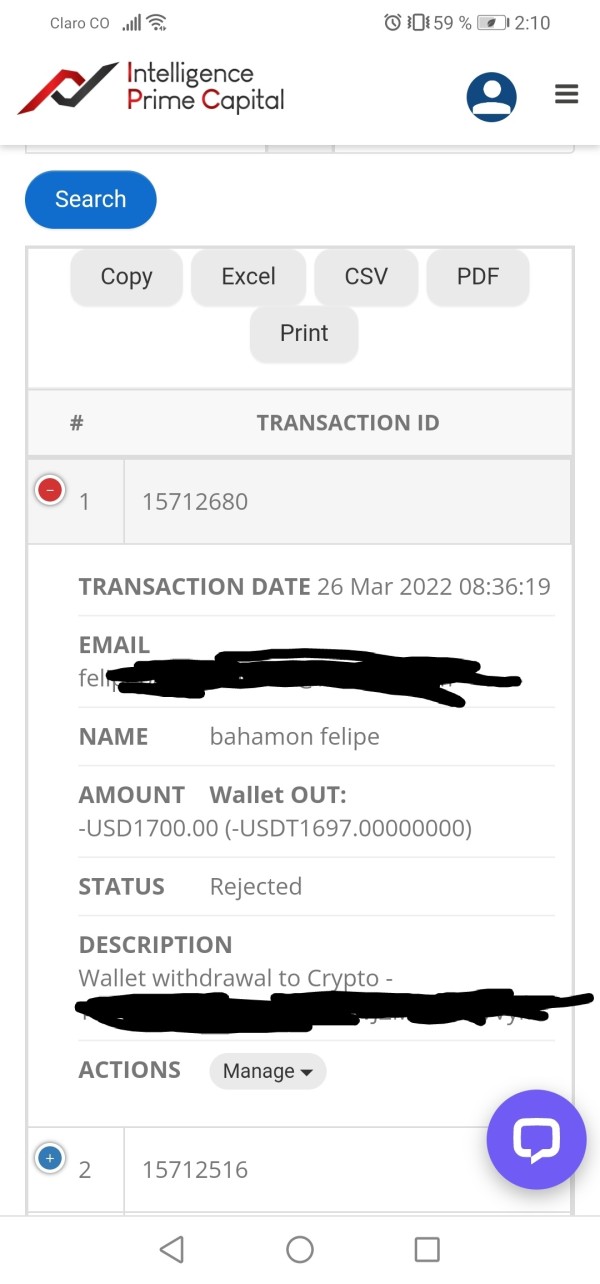
Task: Tap the Android home circle icon
Action: [300, 1249]
